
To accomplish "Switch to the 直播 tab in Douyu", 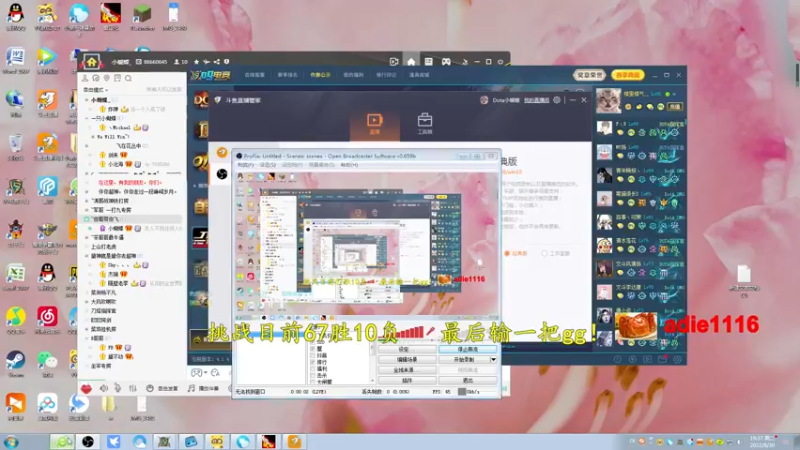I will click(374, 124).
